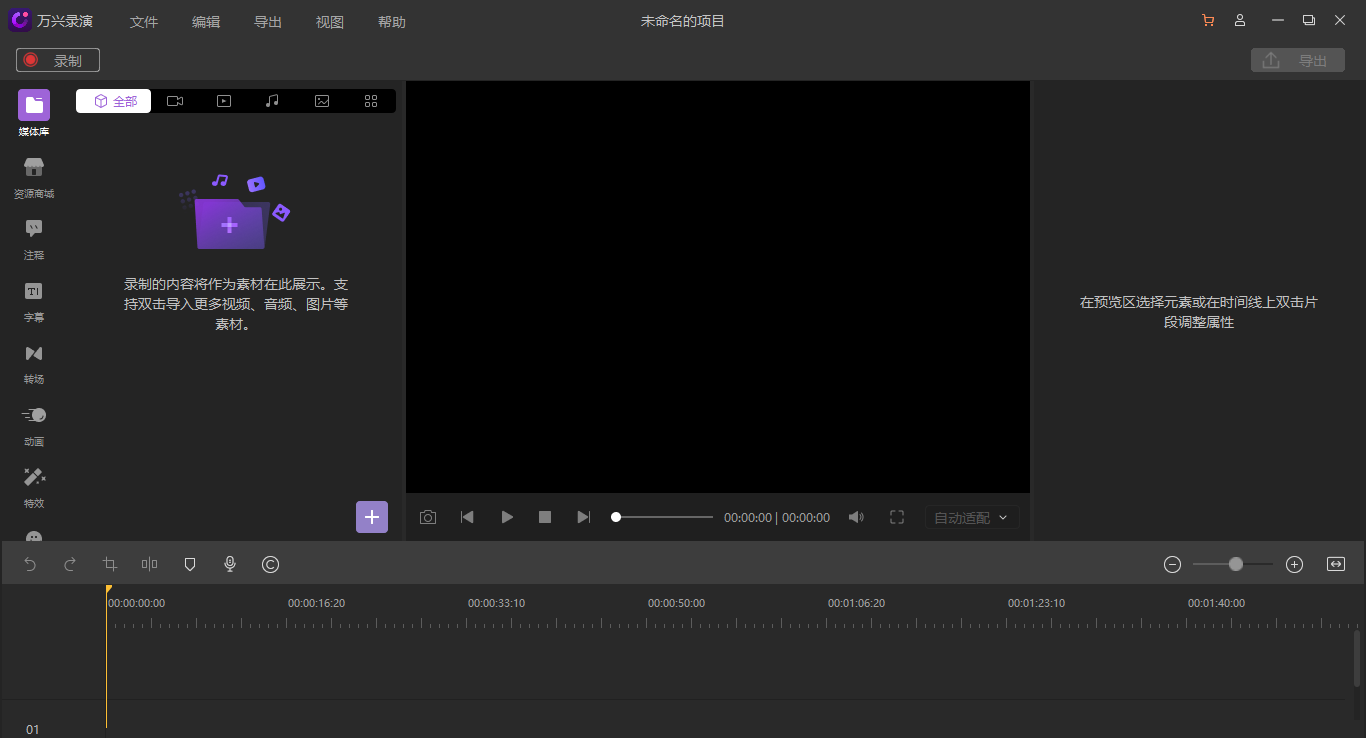Play the preview video

(507, 517)
